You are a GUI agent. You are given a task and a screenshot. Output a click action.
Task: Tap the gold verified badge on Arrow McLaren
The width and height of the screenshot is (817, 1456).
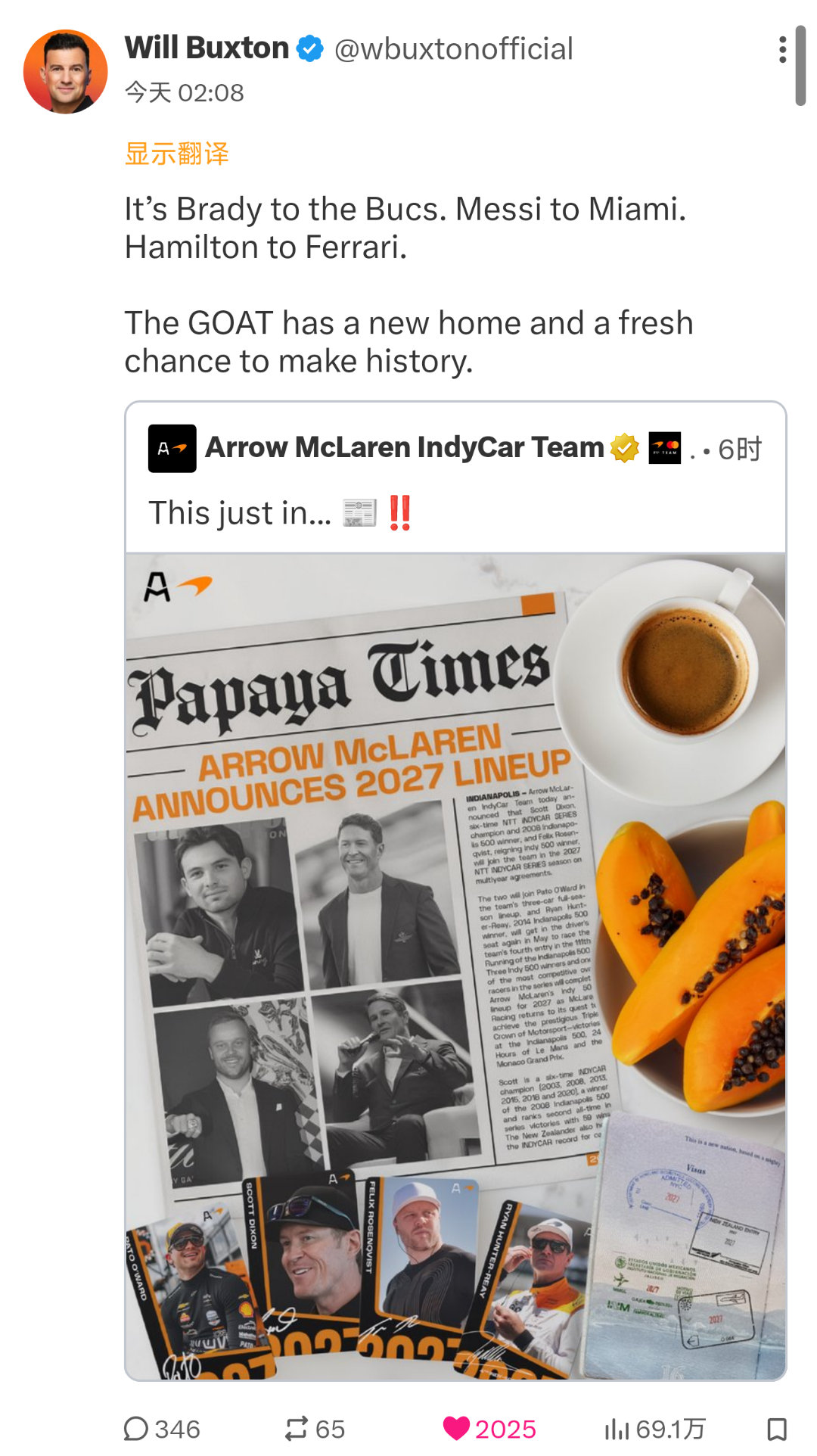click(x=625, y=448)
